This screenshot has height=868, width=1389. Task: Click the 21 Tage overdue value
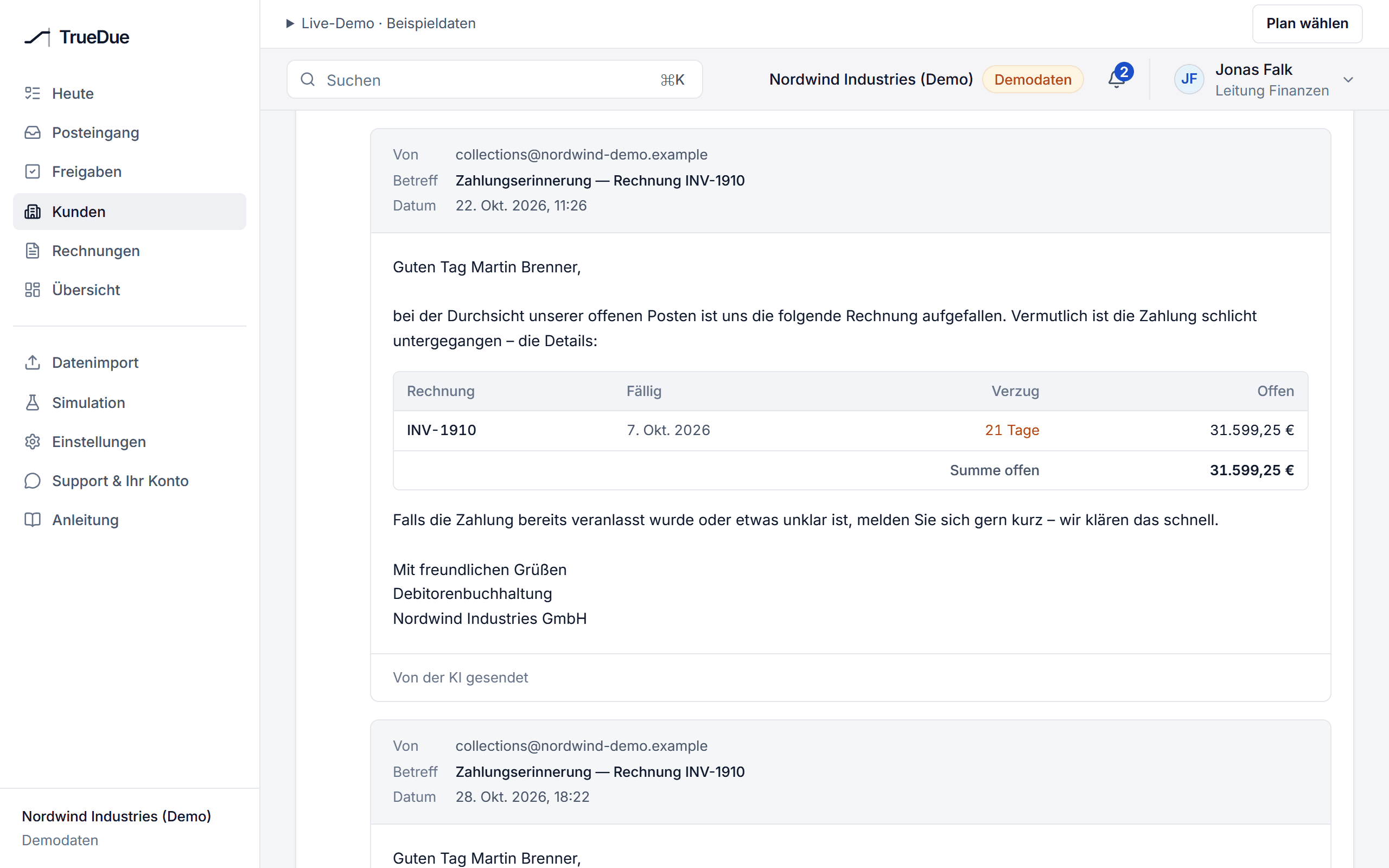[x=1012, y=430]
